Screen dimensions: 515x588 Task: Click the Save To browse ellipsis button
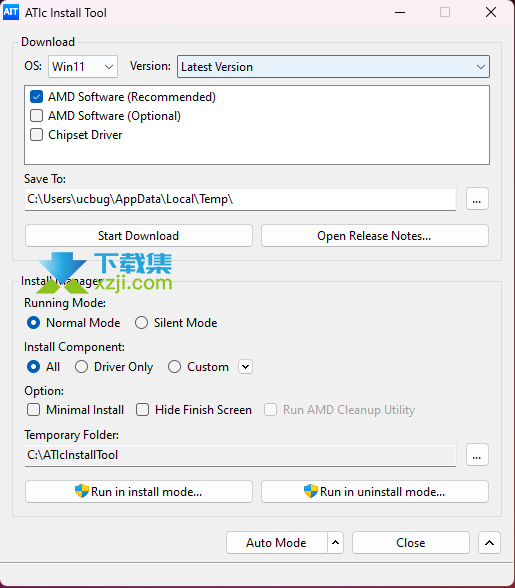pos(477,199)
